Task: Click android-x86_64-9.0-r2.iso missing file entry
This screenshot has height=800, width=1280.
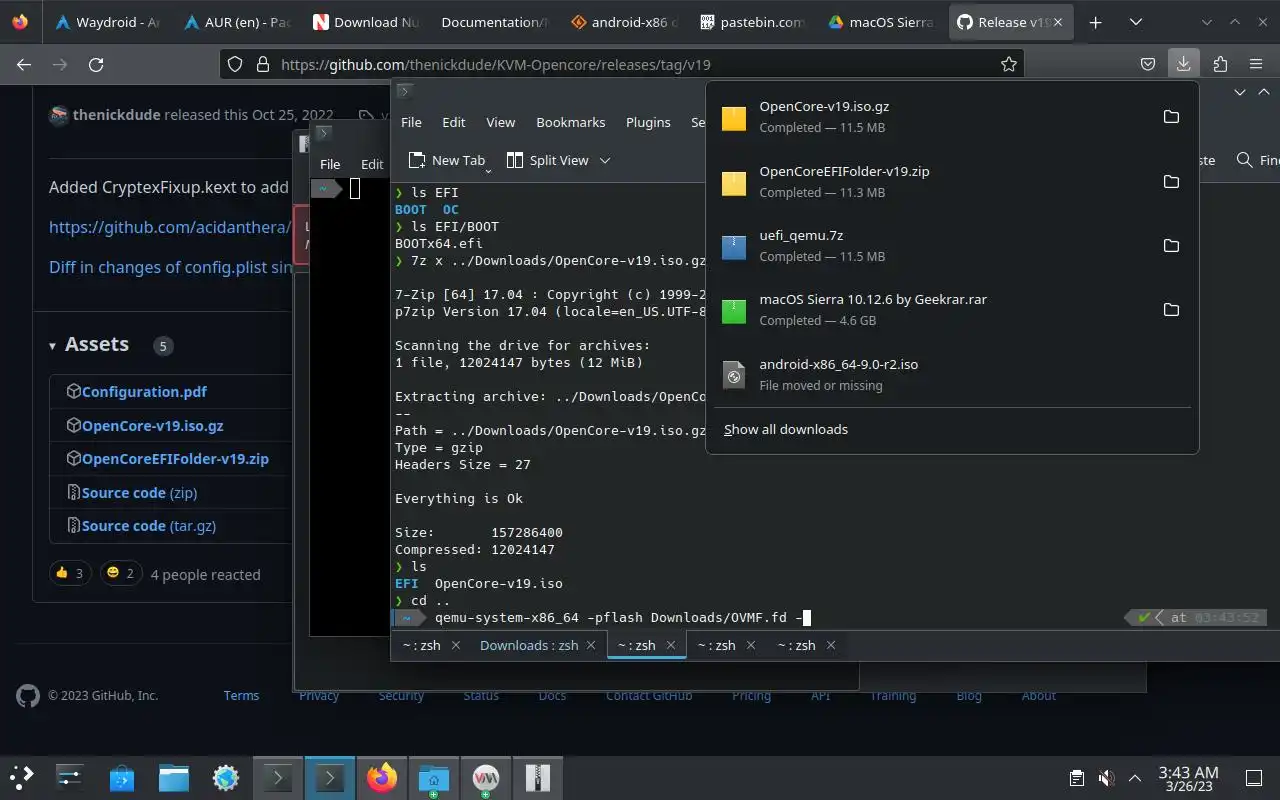Action: (952, 374)
